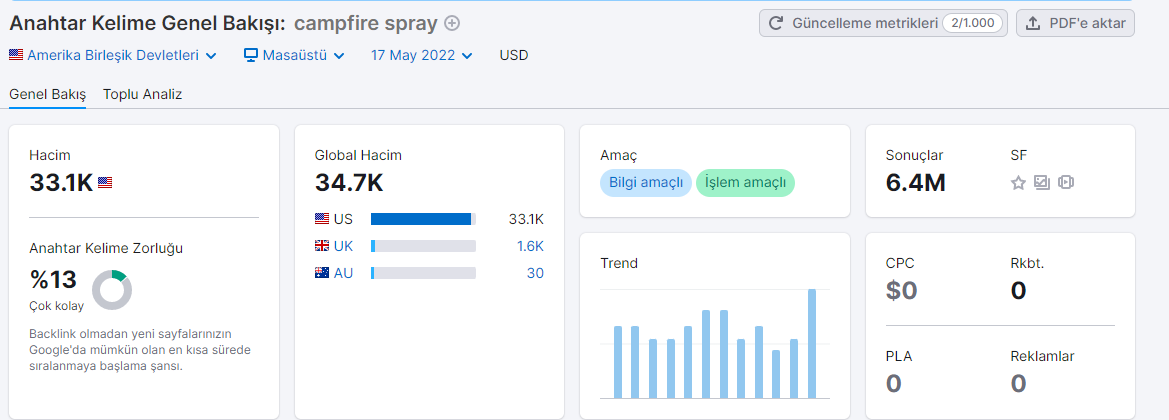Open the Amerika Birleşik Devletleri country dropdown

[113, 55]
